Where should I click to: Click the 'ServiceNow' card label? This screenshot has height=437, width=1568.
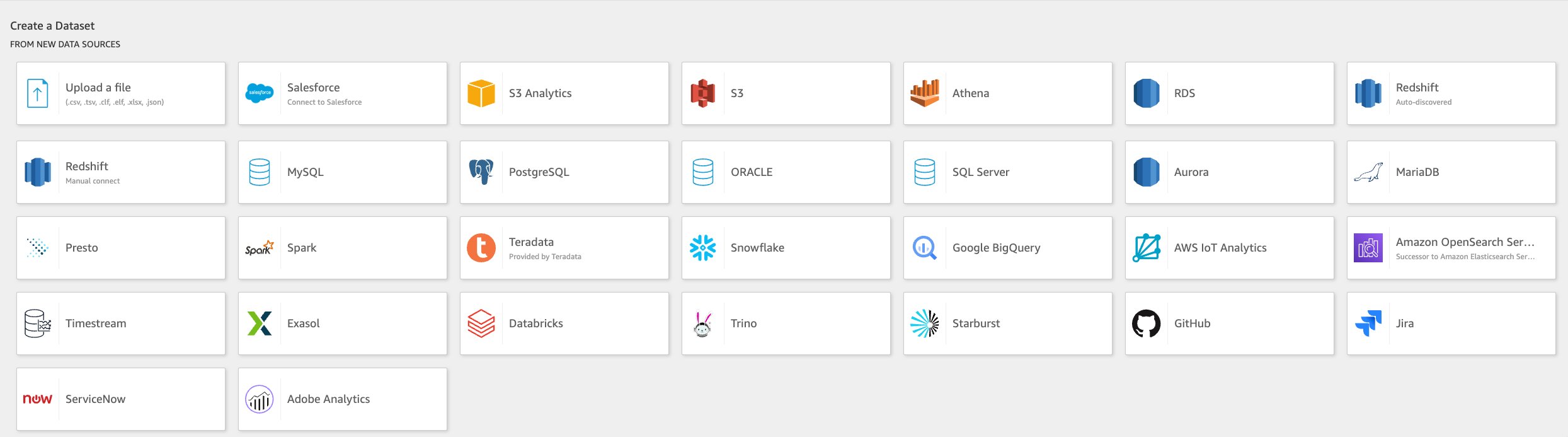coord(96,399)
